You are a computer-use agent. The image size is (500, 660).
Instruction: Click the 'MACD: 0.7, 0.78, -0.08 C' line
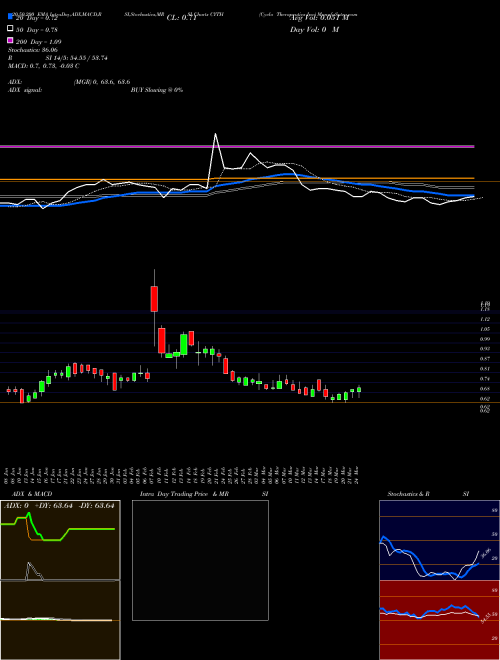pos(44,66)
